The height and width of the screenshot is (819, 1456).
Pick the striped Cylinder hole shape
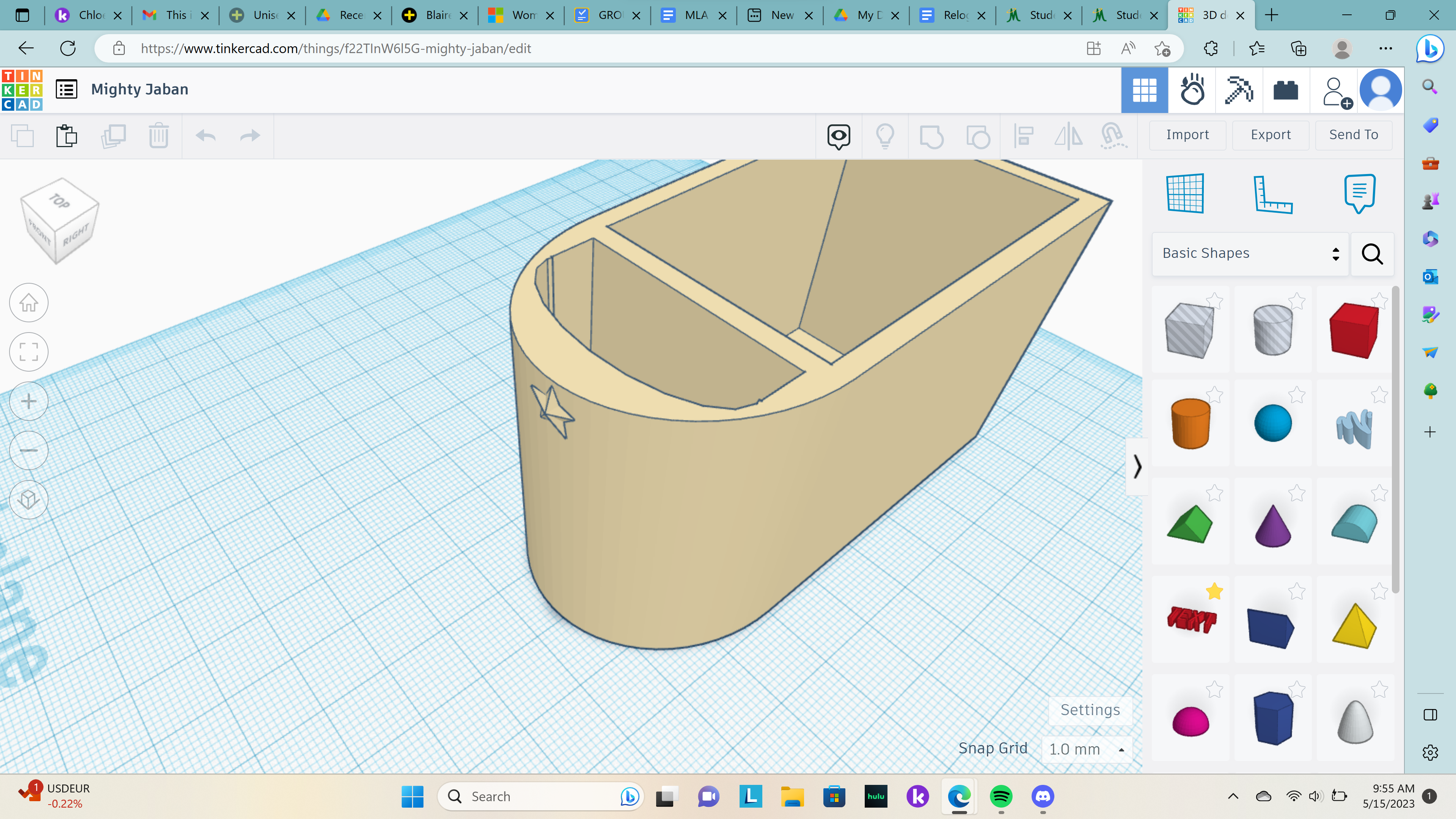click(1273, 330)
